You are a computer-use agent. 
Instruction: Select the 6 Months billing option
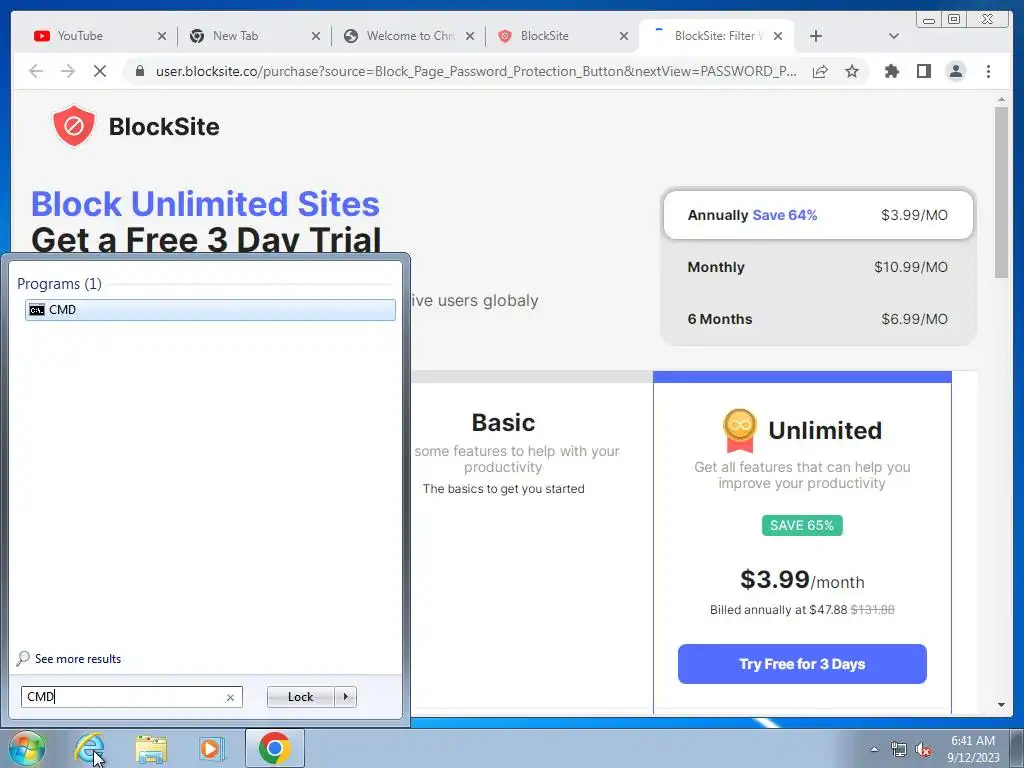[x=818, y=319]
